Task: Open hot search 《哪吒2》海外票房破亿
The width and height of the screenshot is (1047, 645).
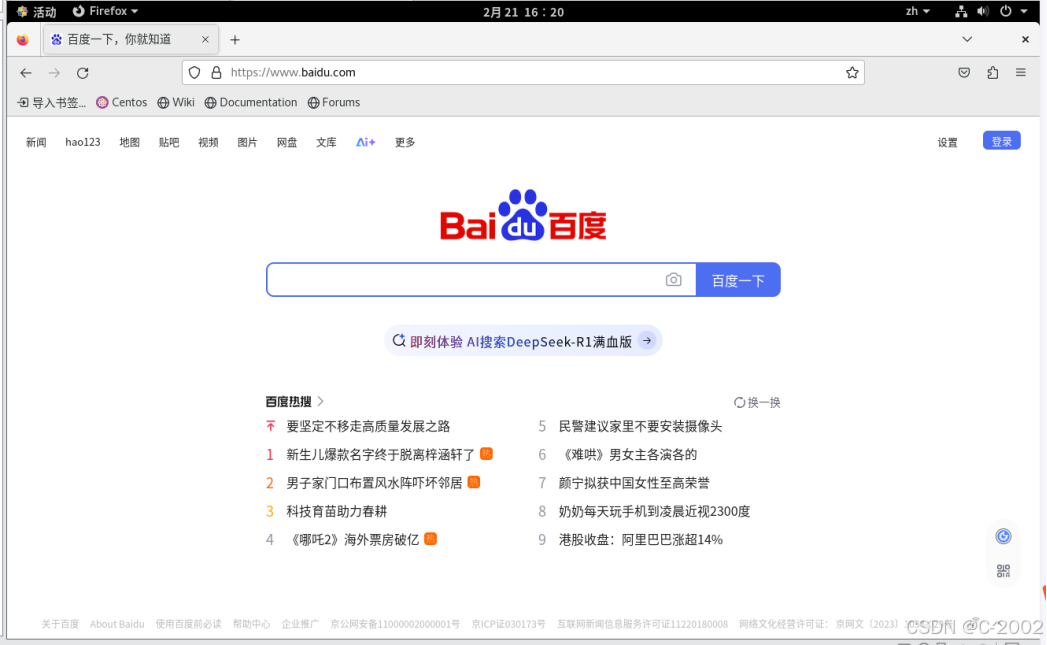Action: coord(353,540)
